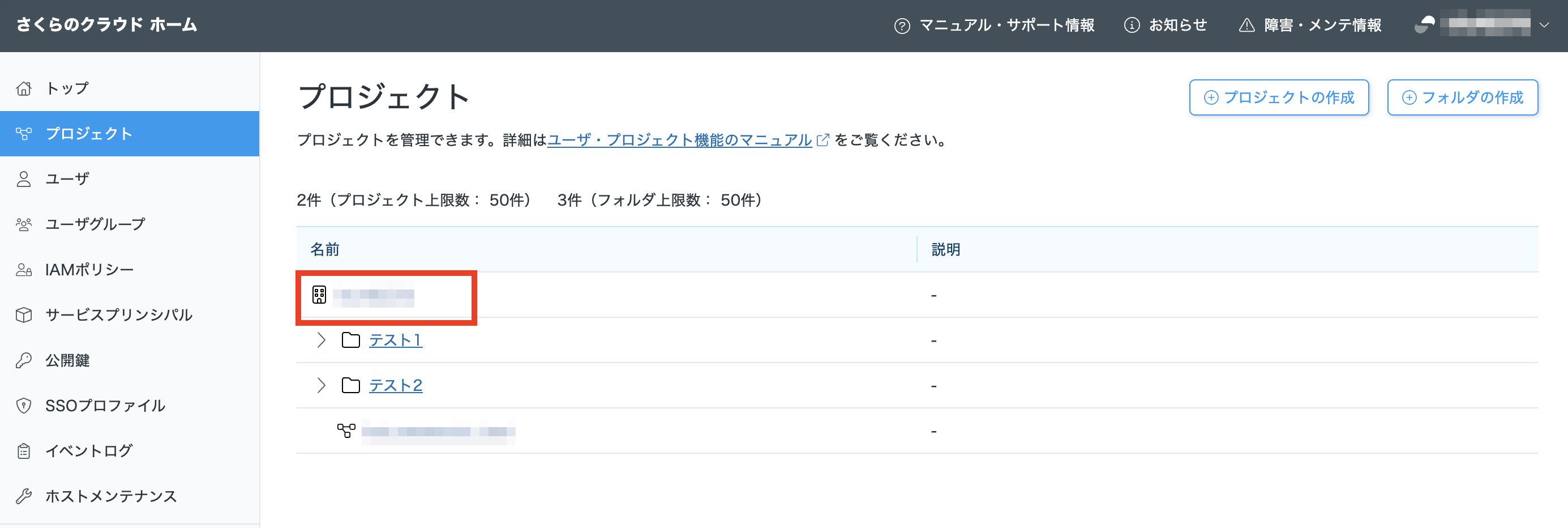Click the group icon beside ユーザグループ
The height and width of the screenshot is (528, 1568).
24,225
